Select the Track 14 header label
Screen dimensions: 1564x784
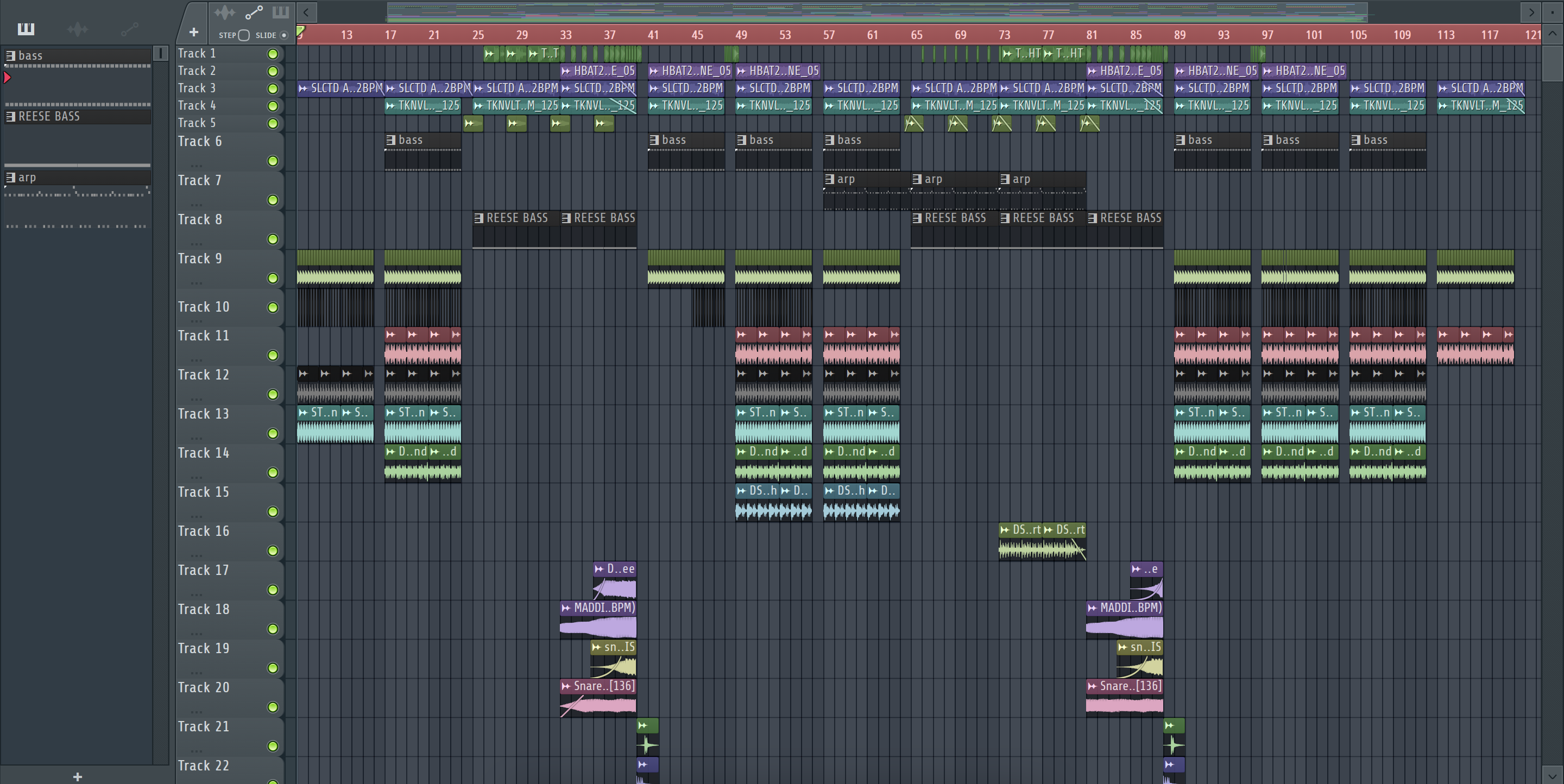[204, 453]
